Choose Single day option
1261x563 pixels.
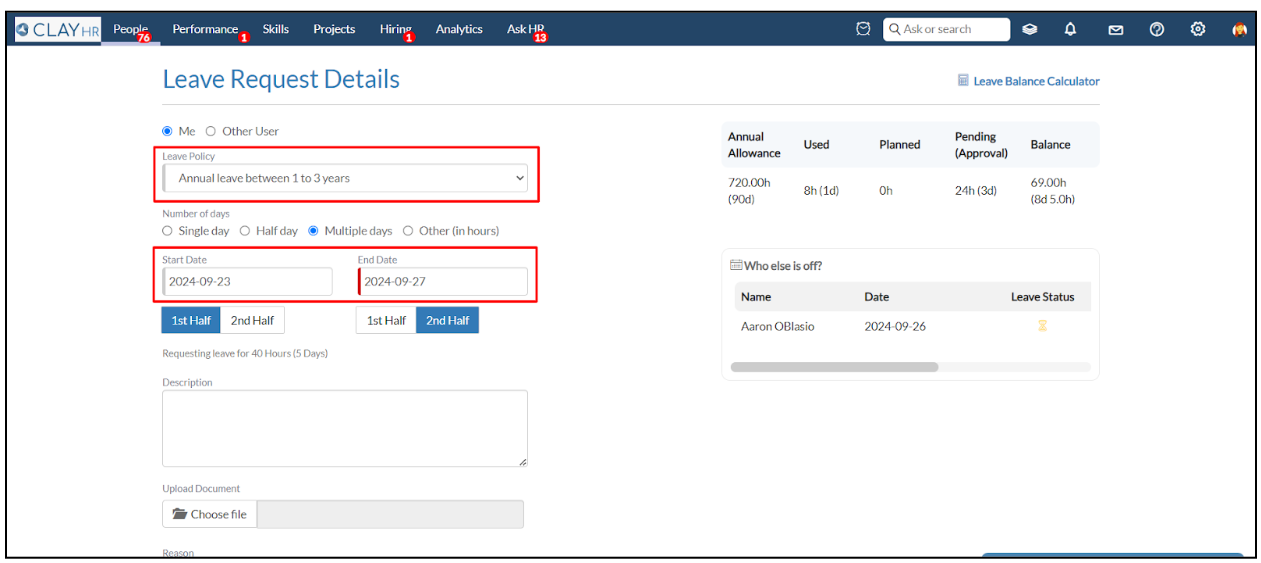168,231
